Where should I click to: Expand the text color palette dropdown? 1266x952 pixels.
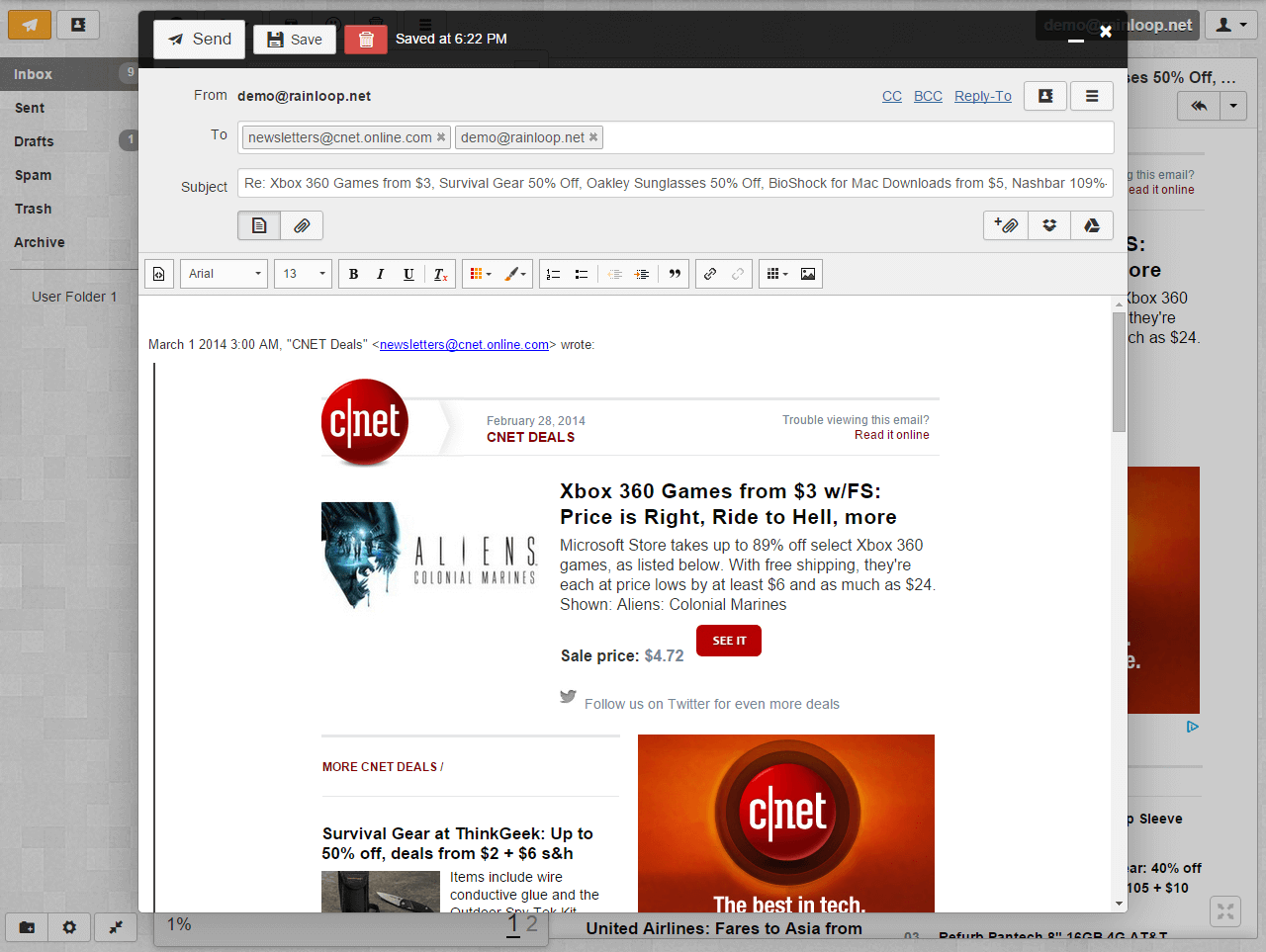(x=481, y=274)
